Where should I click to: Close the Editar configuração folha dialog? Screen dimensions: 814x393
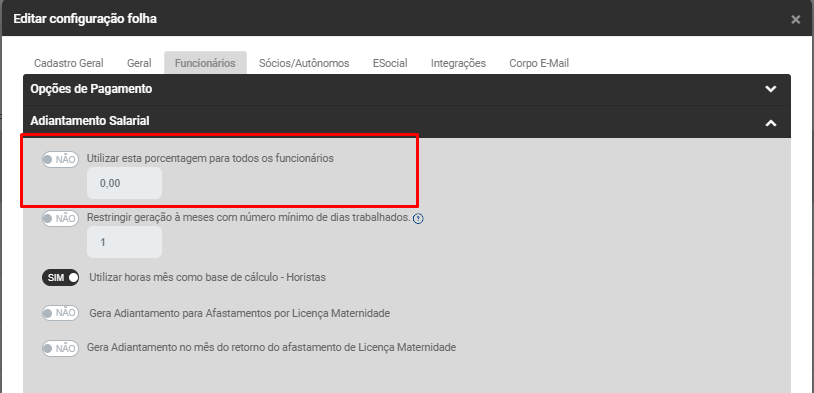795,20
